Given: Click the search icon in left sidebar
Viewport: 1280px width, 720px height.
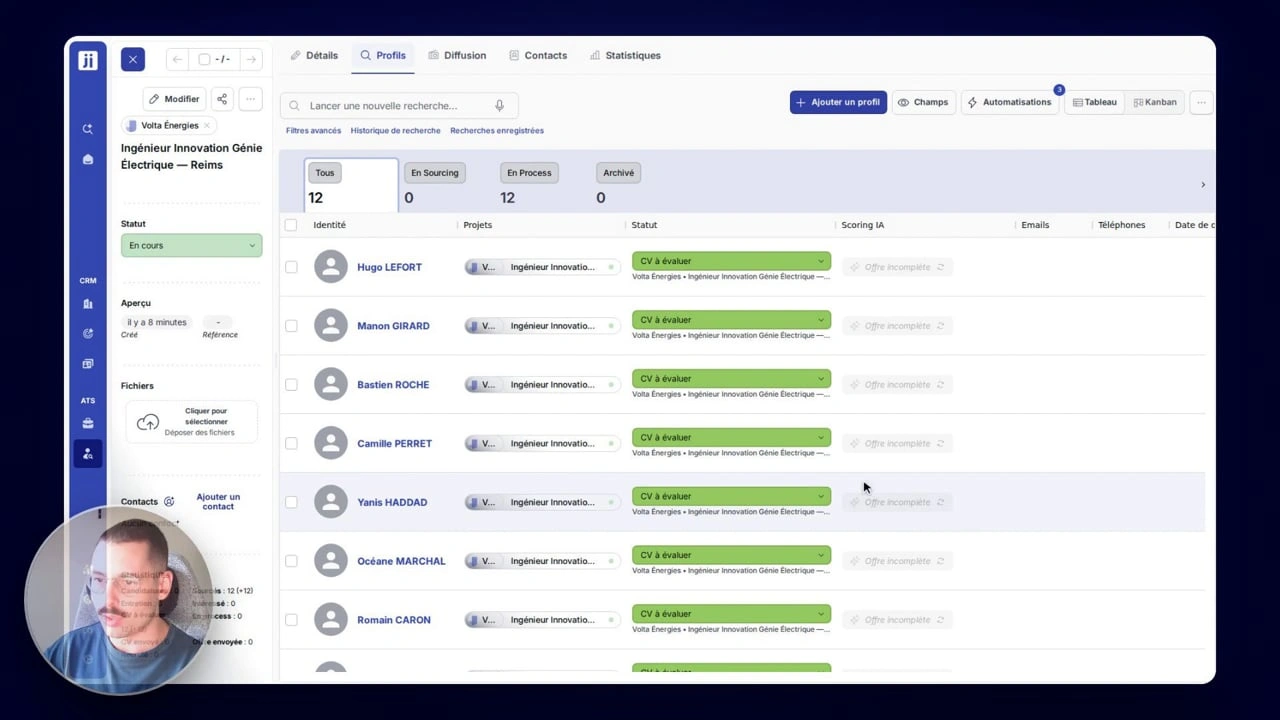Looking at the screenshot, I should 88,129.
